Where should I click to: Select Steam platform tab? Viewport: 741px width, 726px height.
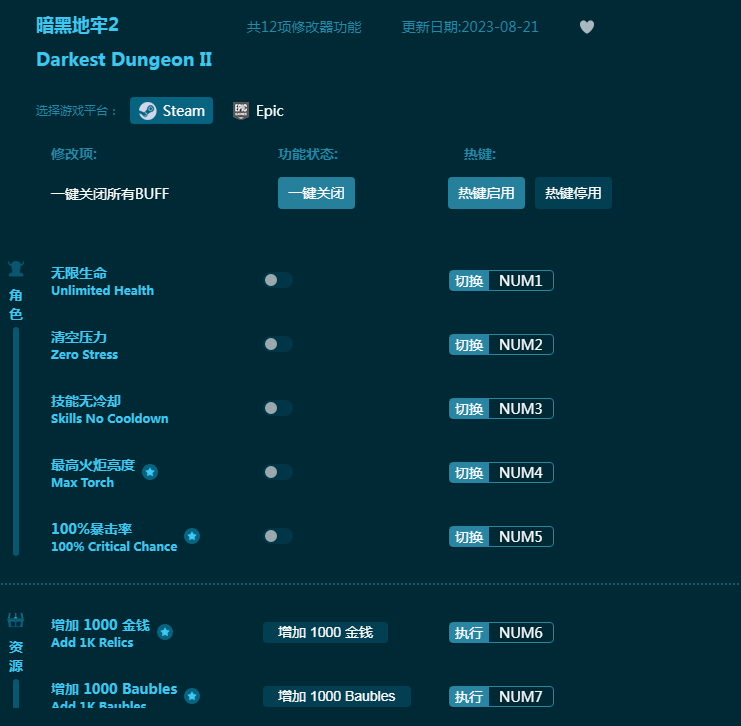(x=172, y=111)
